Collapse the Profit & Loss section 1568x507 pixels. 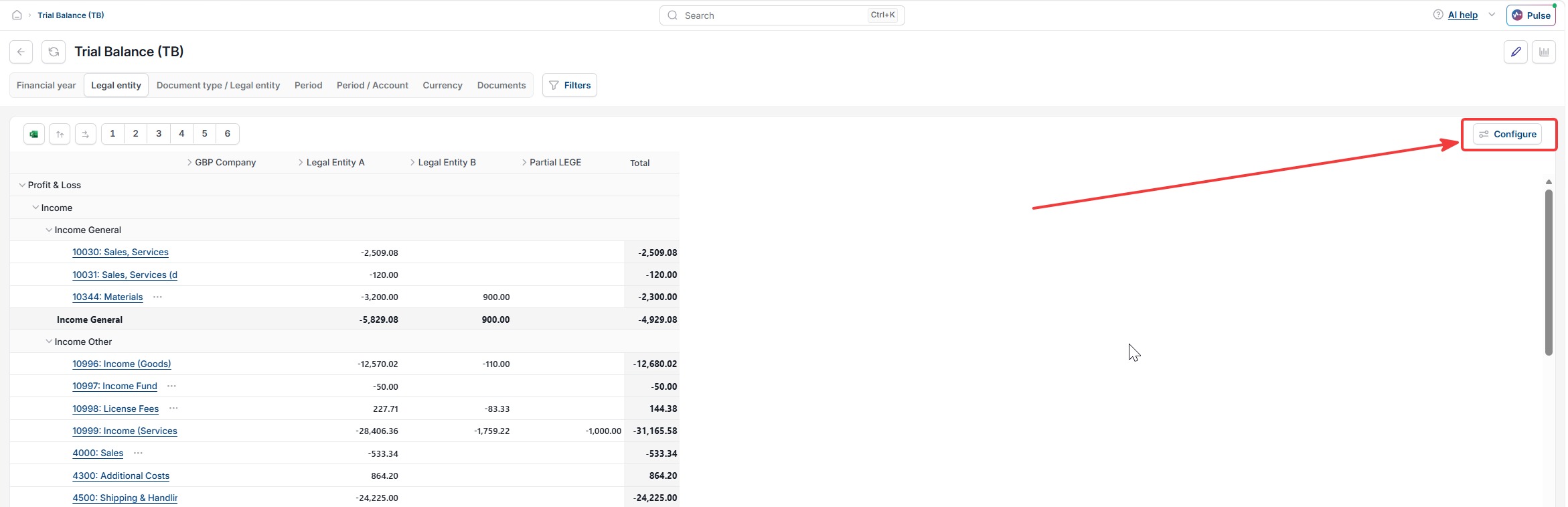(22, 185)
